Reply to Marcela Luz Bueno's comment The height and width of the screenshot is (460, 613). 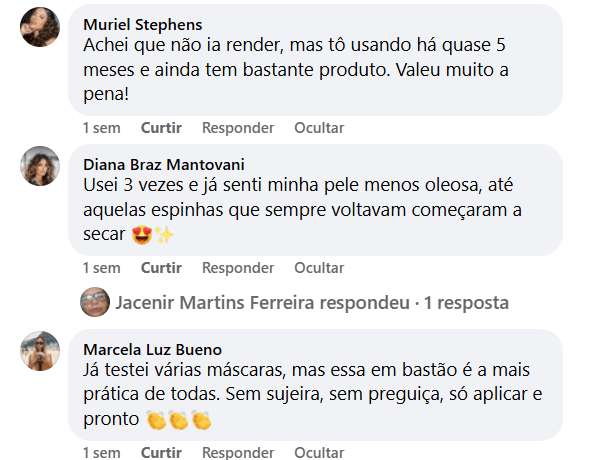[238, 452]
